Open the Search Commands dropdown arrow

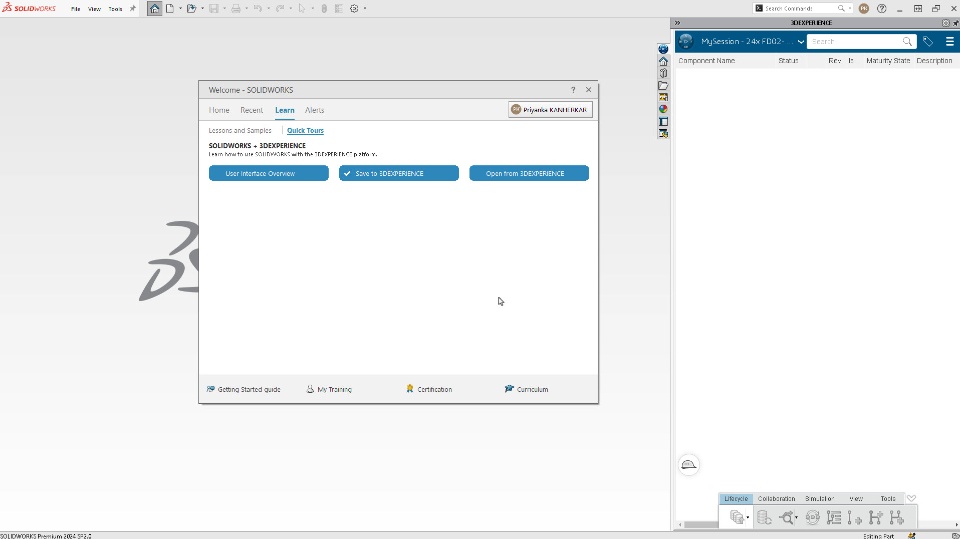click(850, 9)
